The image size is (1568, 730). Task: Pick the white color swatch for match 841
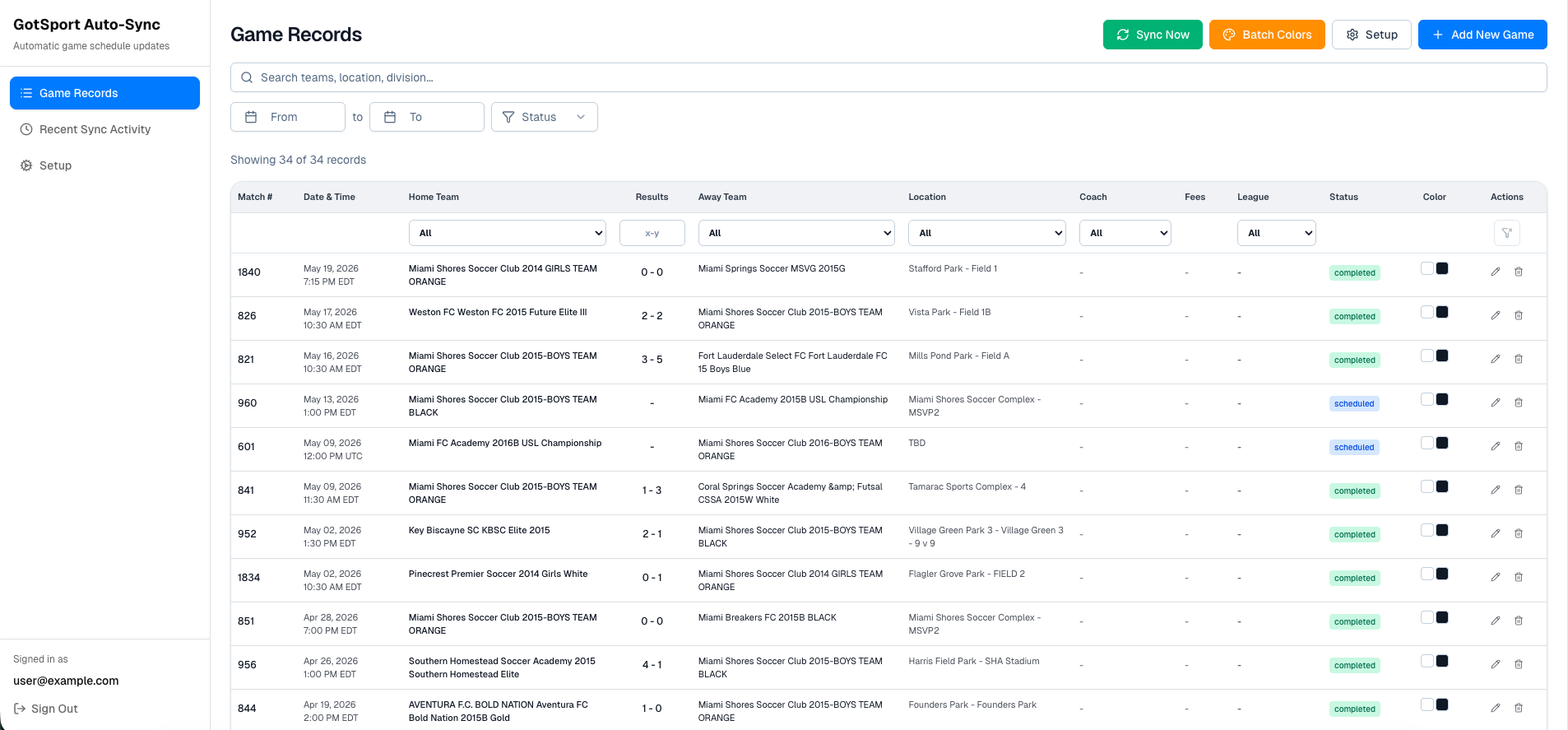tap(1427, 486)
